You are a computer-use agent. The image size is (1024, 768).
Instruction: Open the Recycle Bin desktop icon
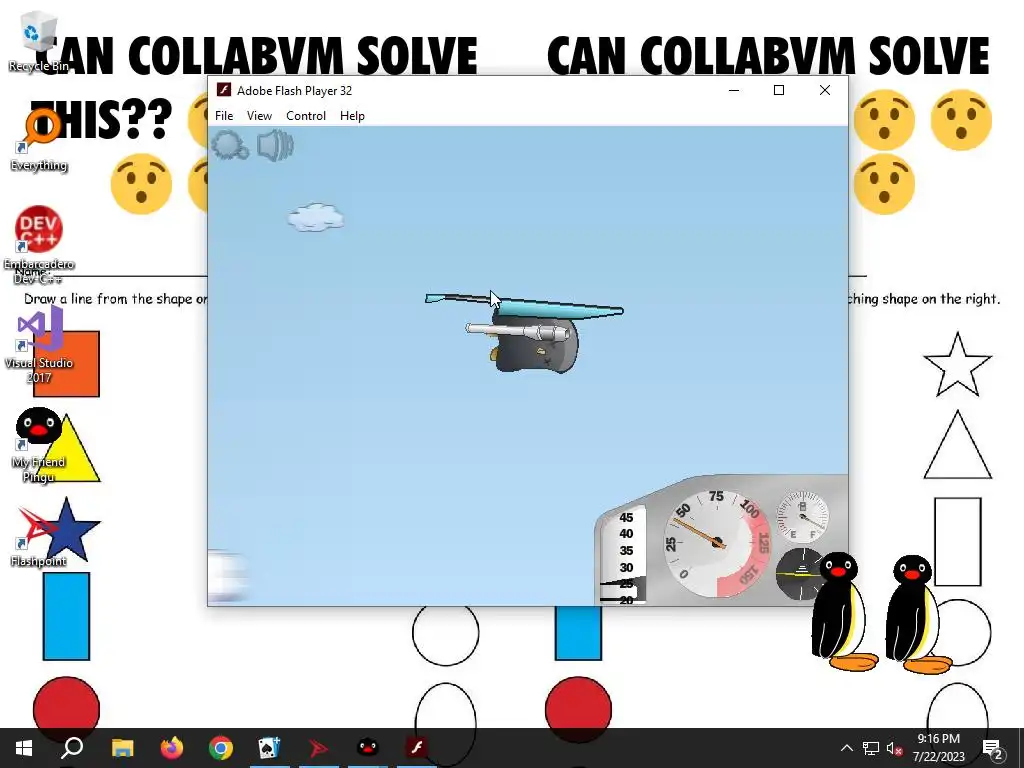point(39,41)
